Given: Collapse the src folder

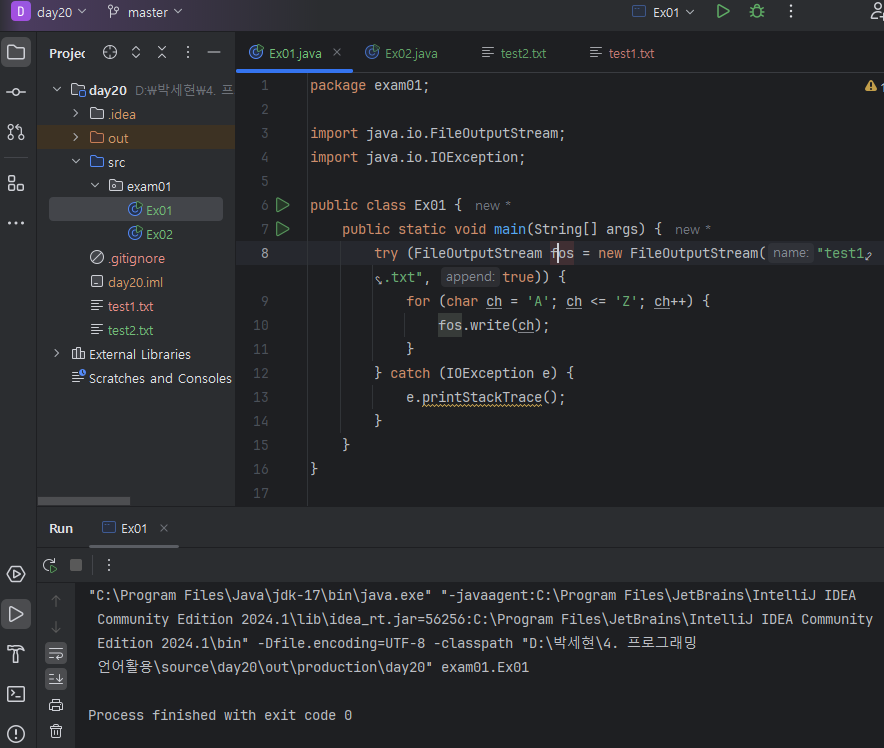Looking at the screenshot, I should tap(76, 162).
